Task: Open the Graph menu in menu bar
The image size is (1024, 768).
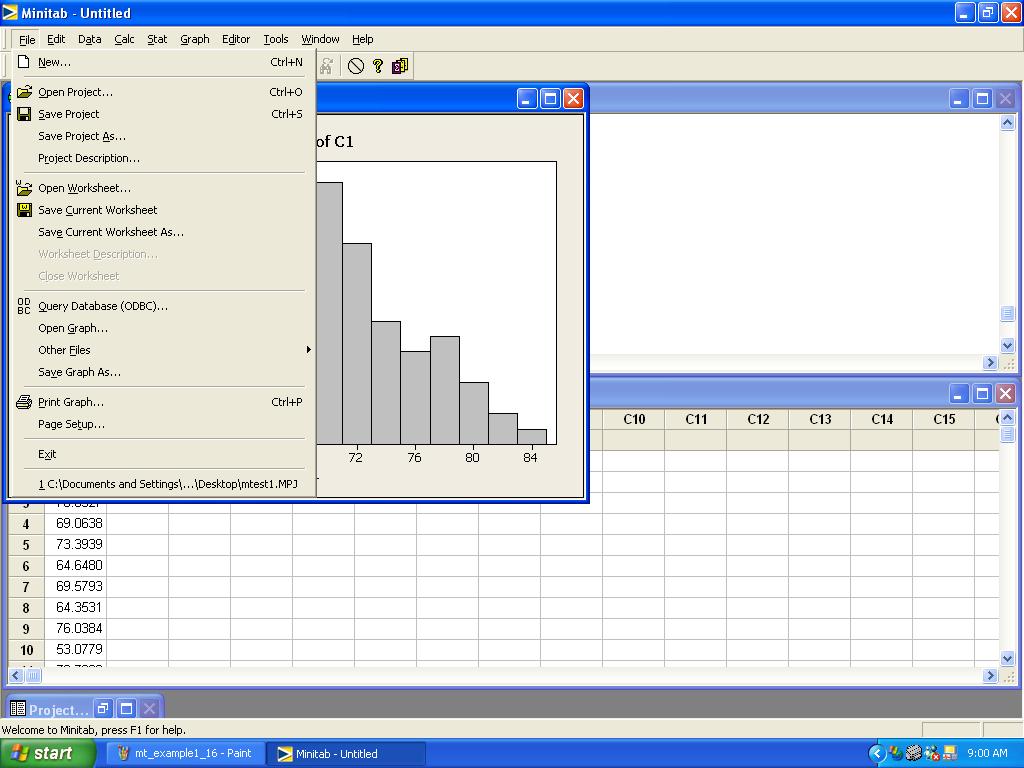Action: tap(195, 39)
